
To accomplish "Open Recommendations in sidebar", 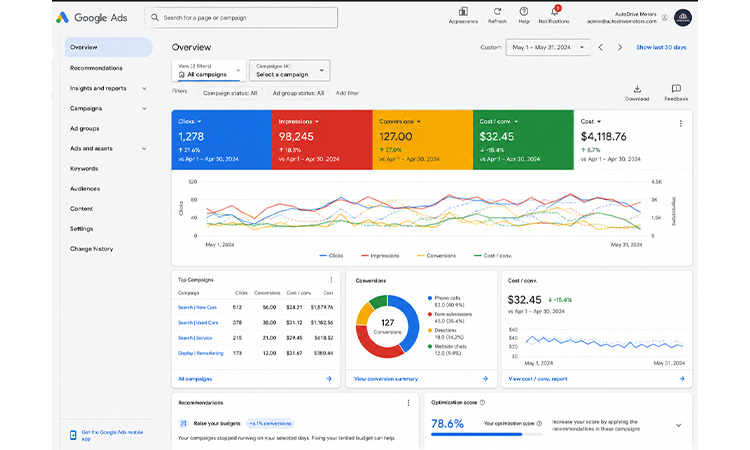I will [x=96, y=68].
